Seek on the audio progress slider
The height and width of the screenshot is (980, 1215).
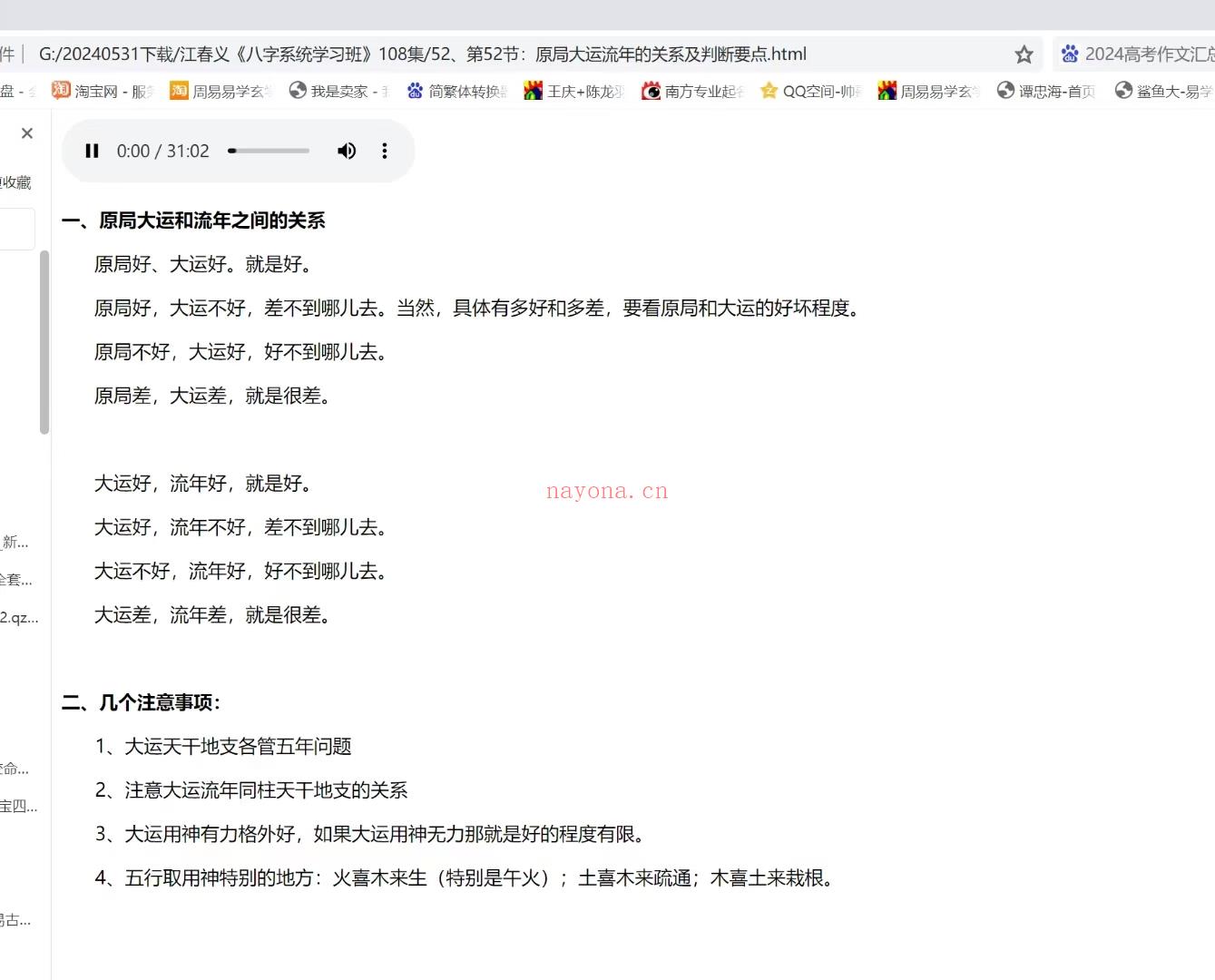269,151
